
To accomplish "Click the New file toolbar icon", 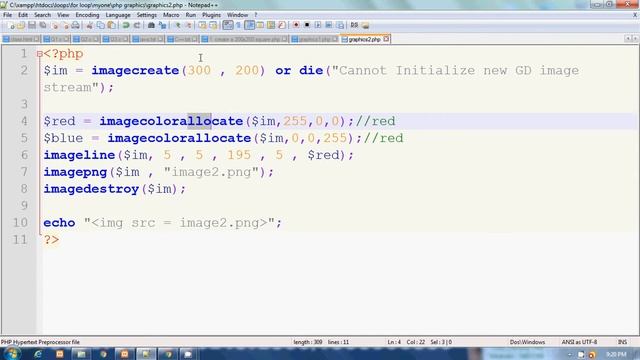I will pyautogui.click(x=11, y=25).
